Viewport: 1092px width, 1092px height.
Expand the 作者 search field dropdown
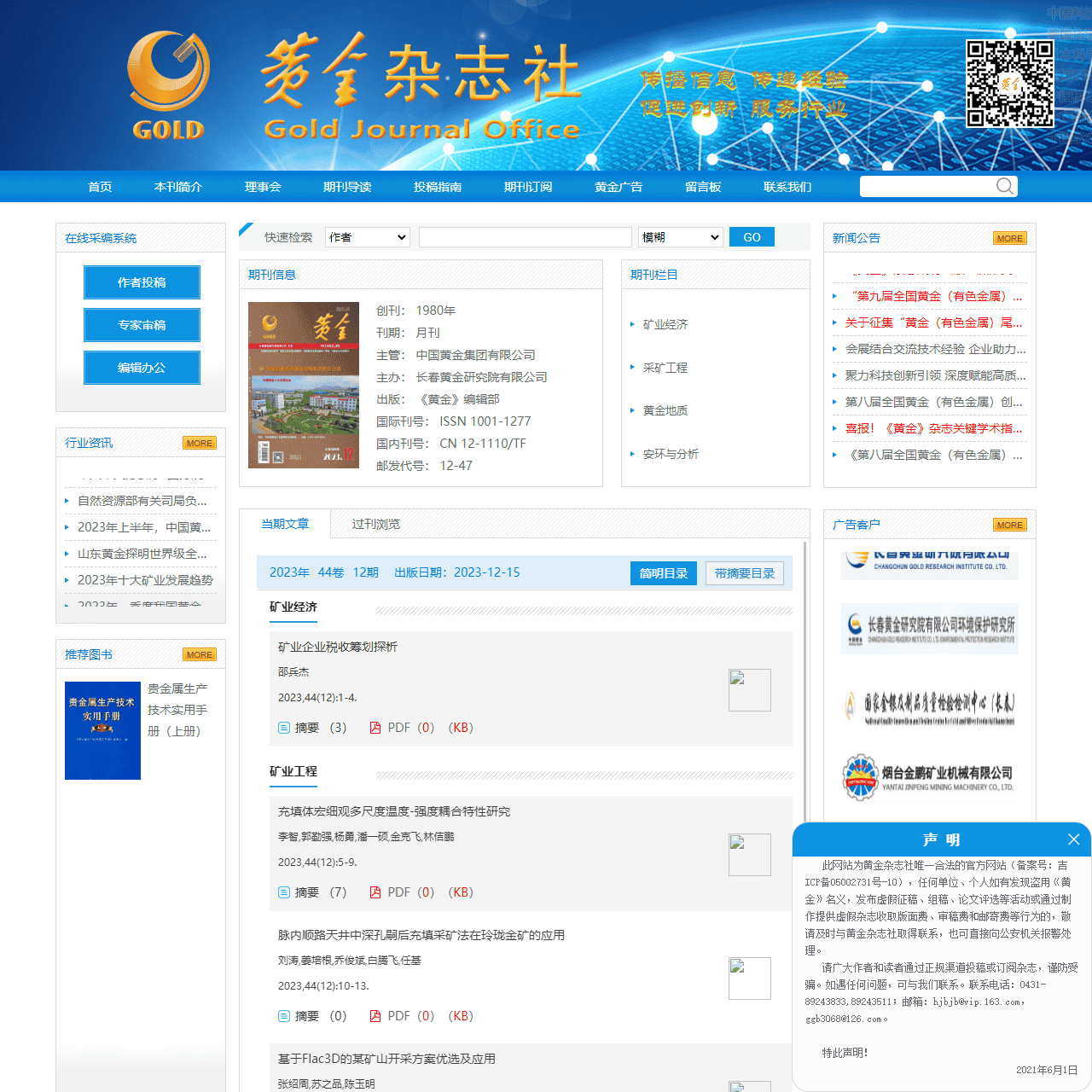tap(369, 237)
